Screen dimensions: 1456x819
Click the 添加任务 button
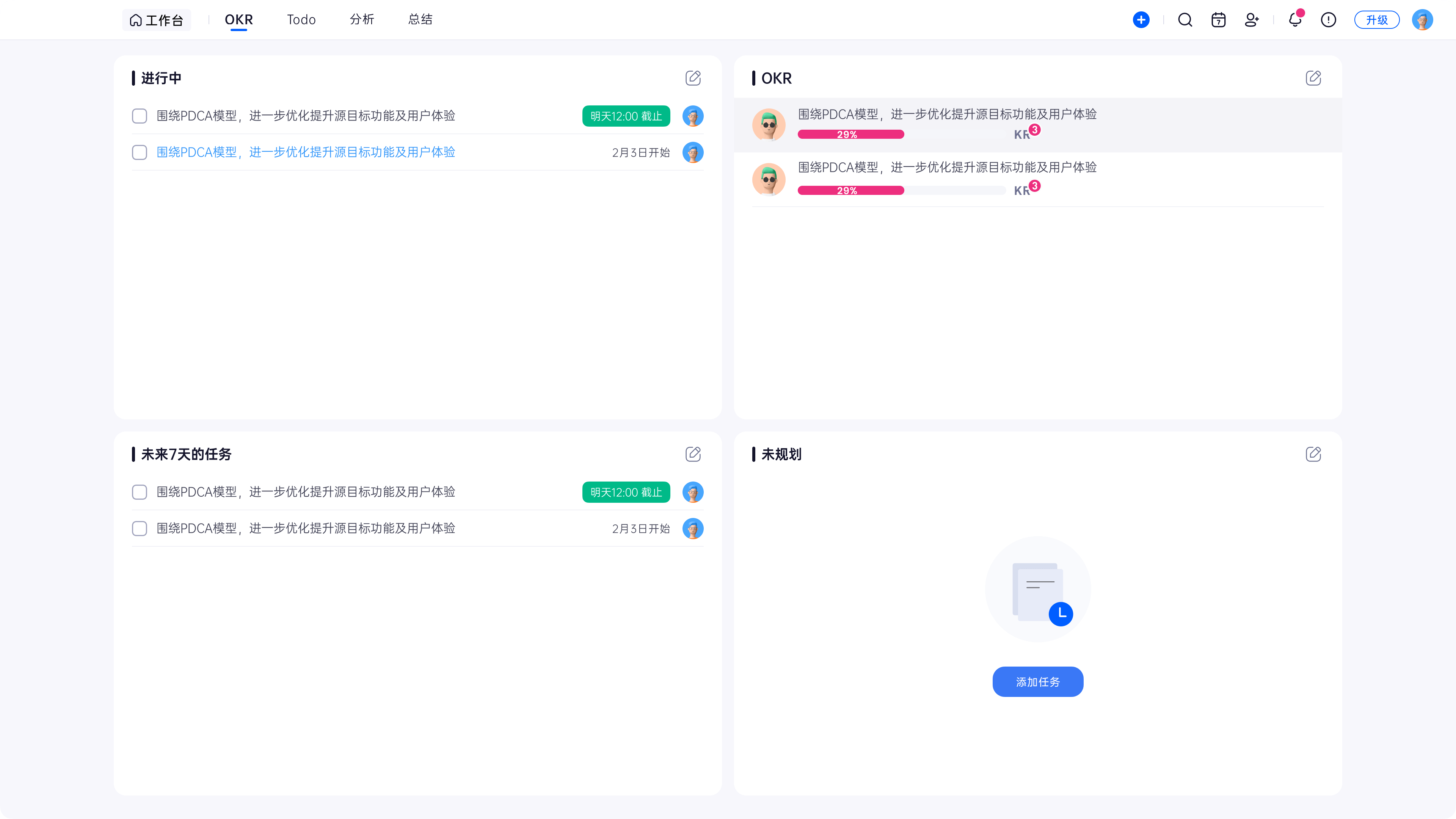[x=1037, y=682]
